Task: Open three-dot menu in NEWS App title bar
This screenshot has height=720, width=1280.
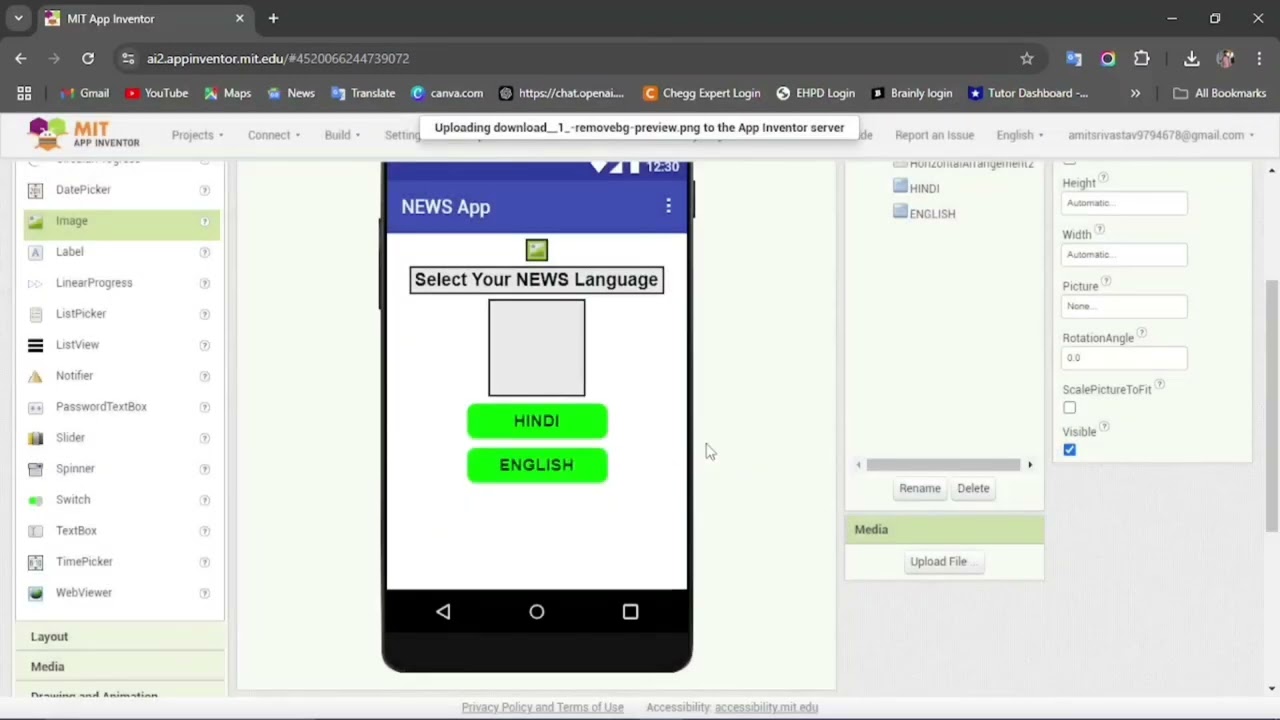Action: pyautogui.click(x=668, y=206)
